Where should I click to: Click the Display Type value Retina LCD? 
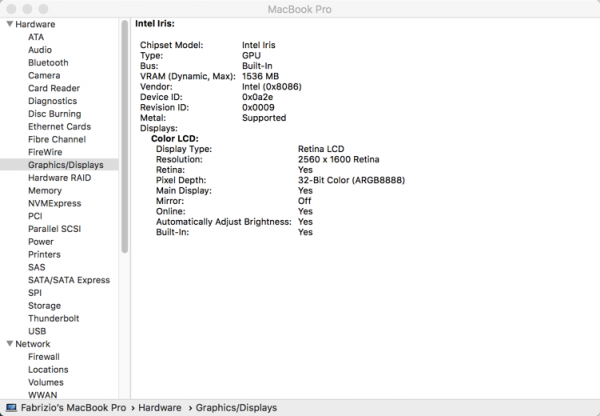click(321, 149)
